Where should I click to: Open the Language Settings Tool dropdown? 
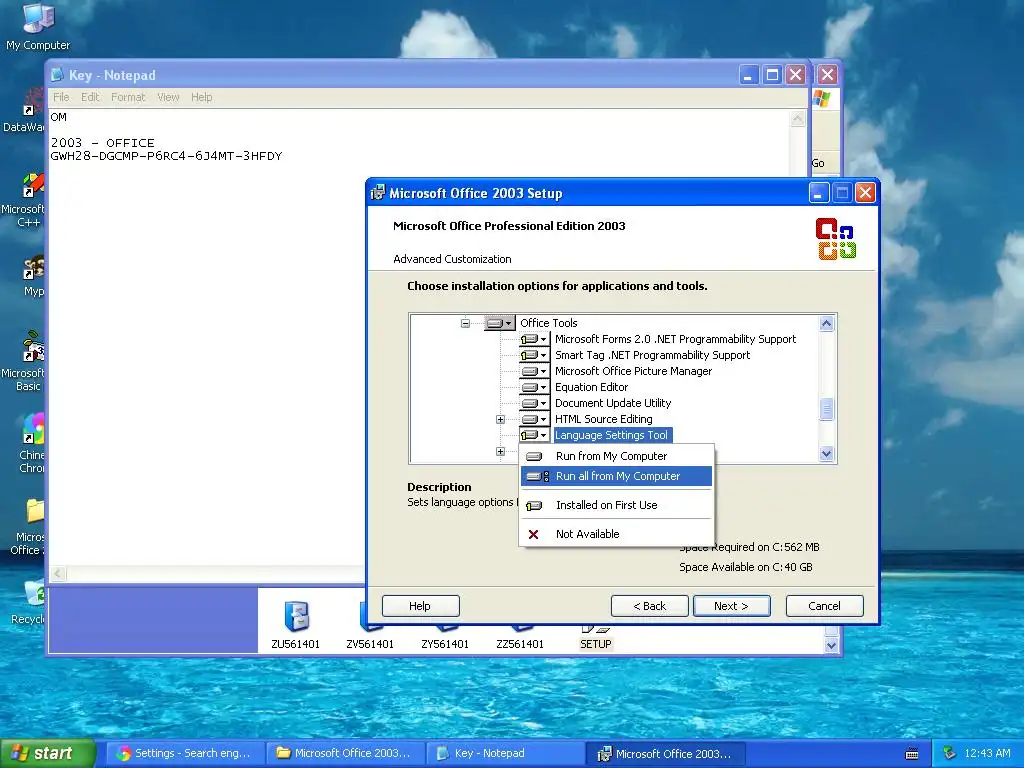[x=534, y=435]
